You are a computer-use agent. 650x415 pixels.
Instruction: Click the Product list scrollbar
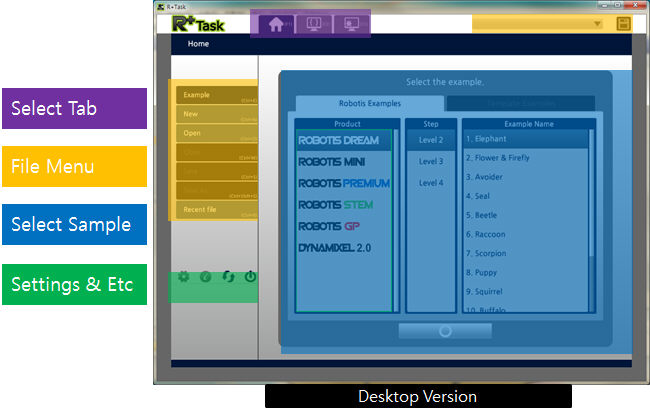(395, 221)
